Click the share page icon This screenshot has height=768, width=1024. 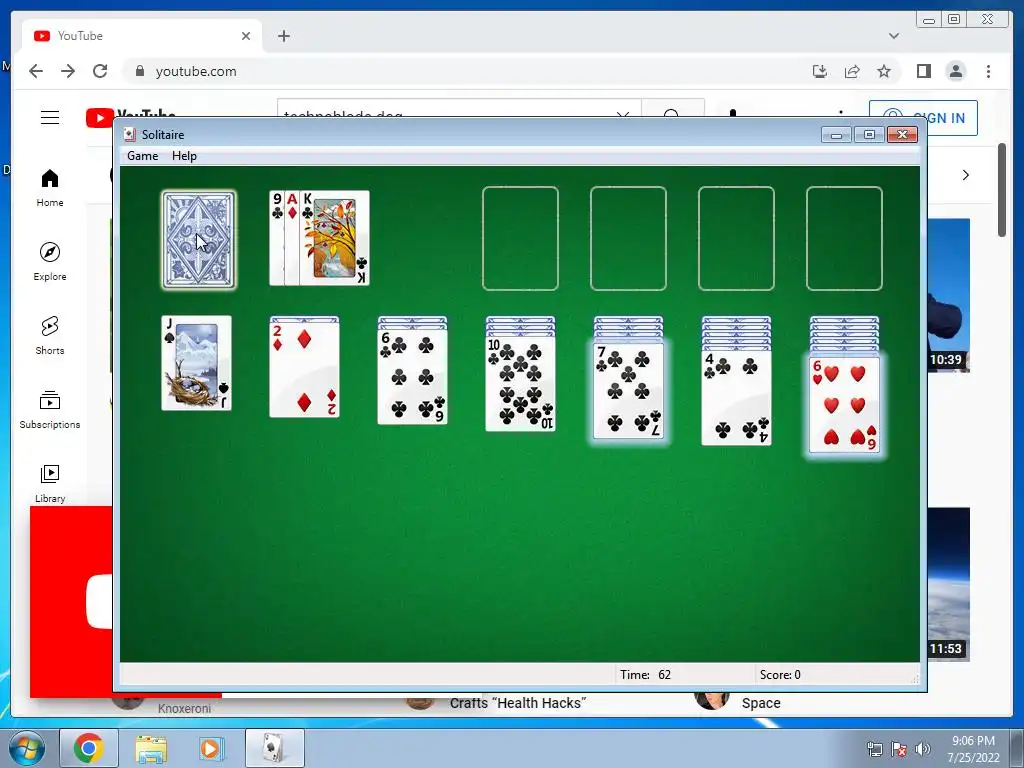[852, 71]
